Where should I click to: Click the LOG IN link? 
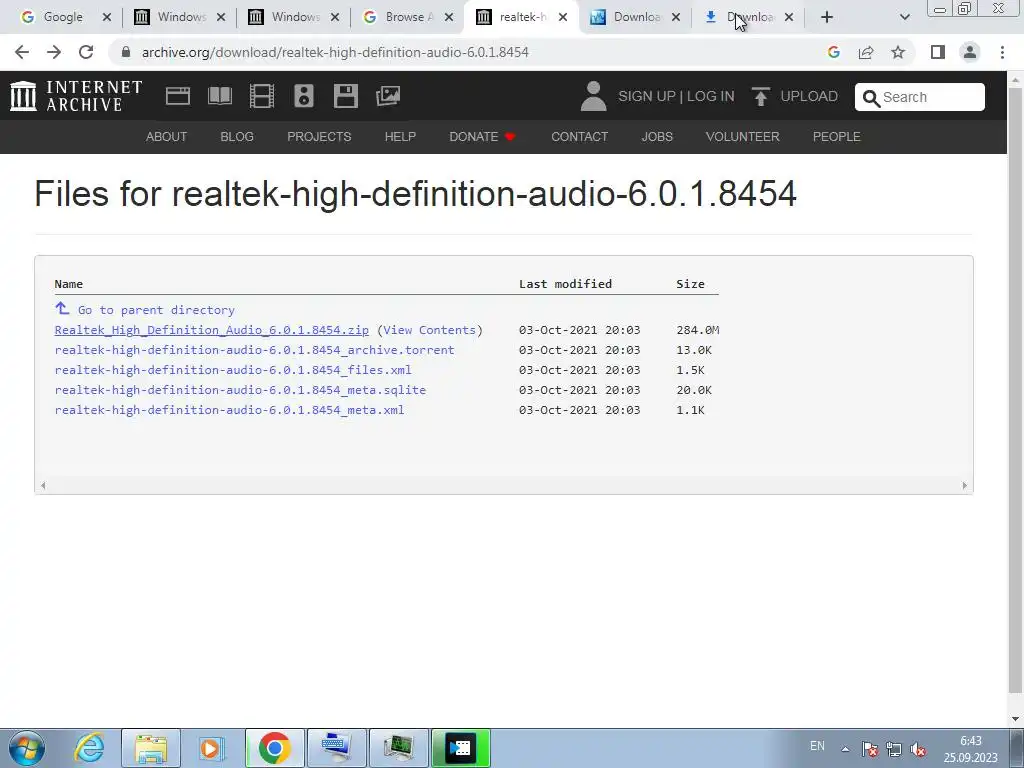coord(711,96)
